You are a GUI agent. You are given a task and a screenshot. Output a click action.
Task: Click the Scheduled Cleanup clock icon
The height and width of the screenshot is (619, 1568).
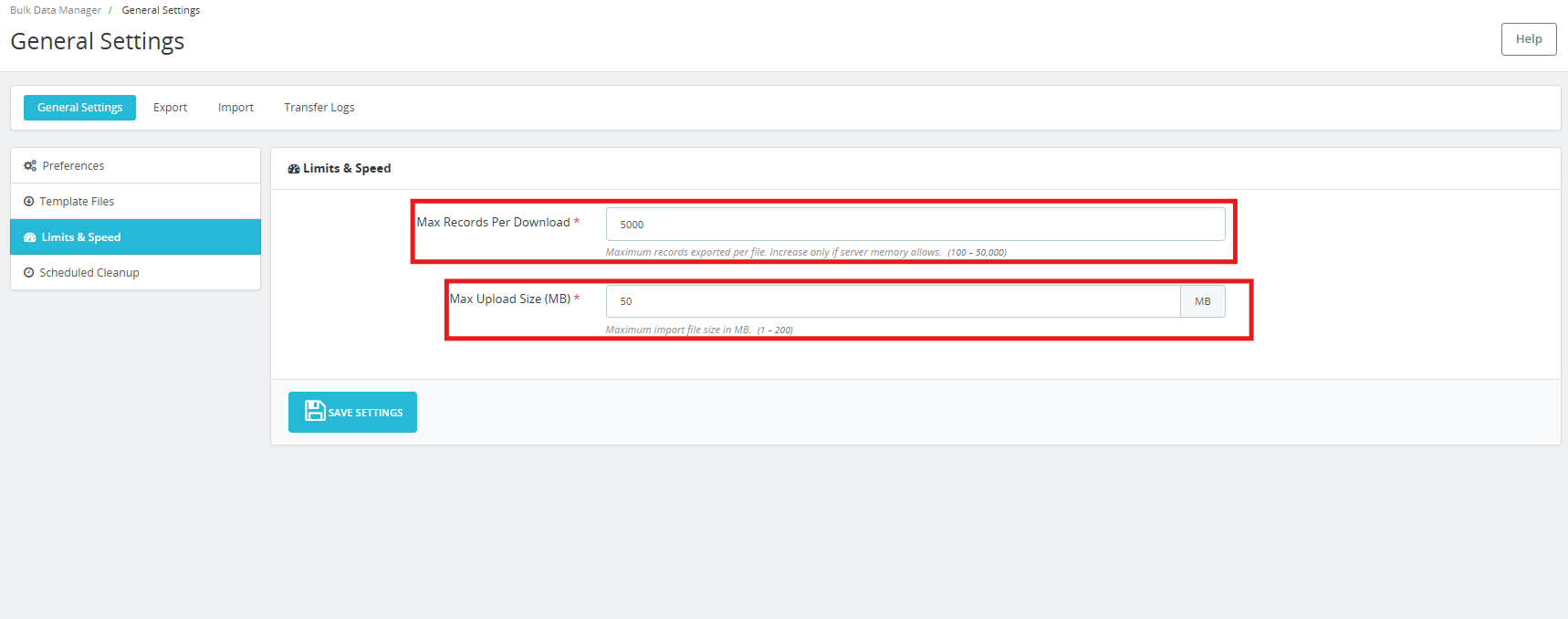29,273
